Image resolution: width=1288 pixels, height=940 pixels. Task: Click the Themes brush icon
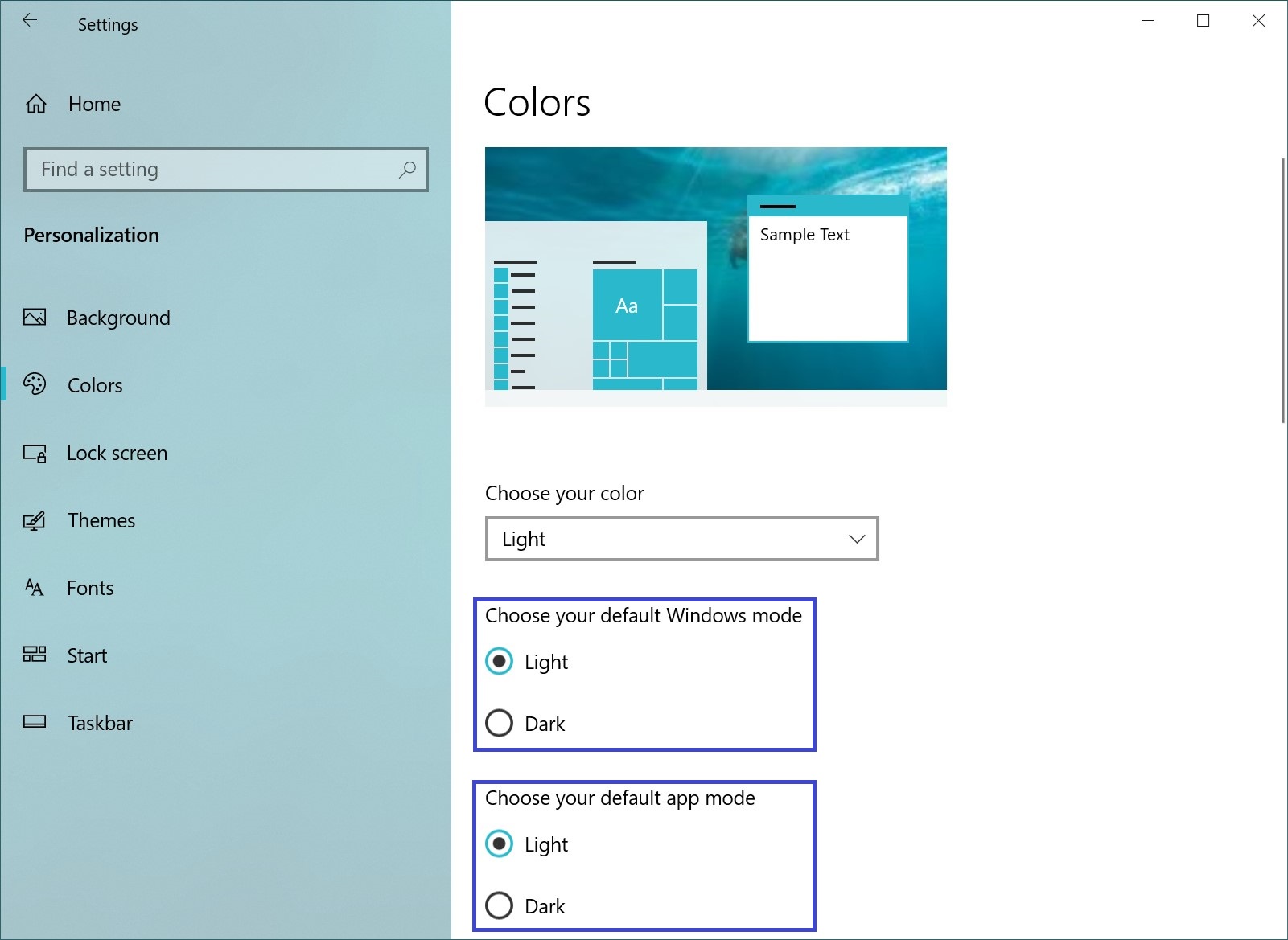pyautogui.click(x=35, y=521)
